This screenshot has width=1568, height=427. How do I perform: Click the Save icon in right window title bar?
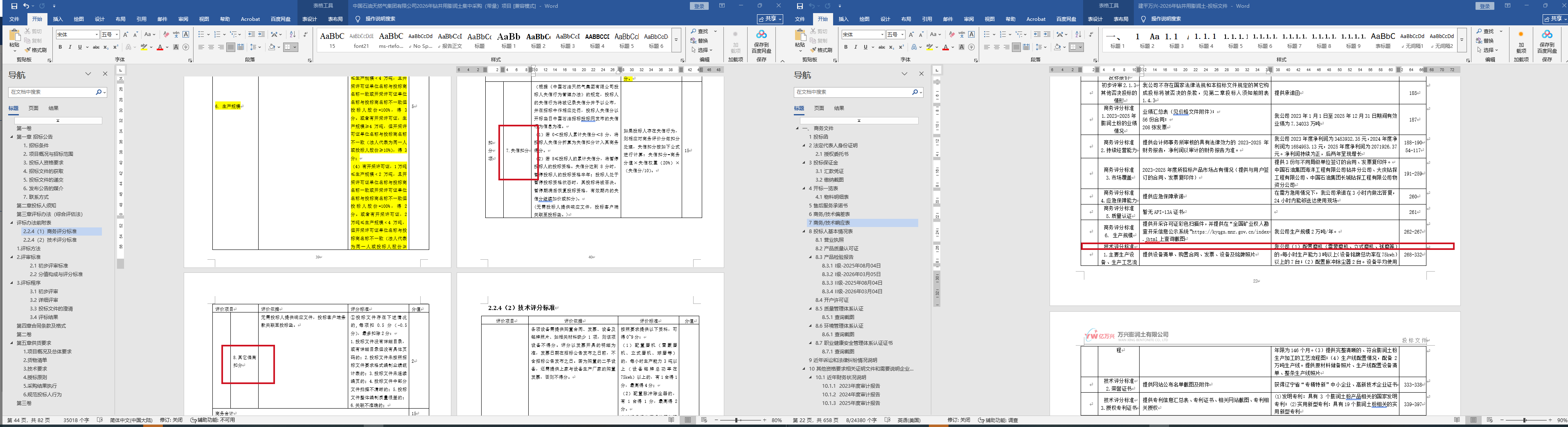[800, 6]
